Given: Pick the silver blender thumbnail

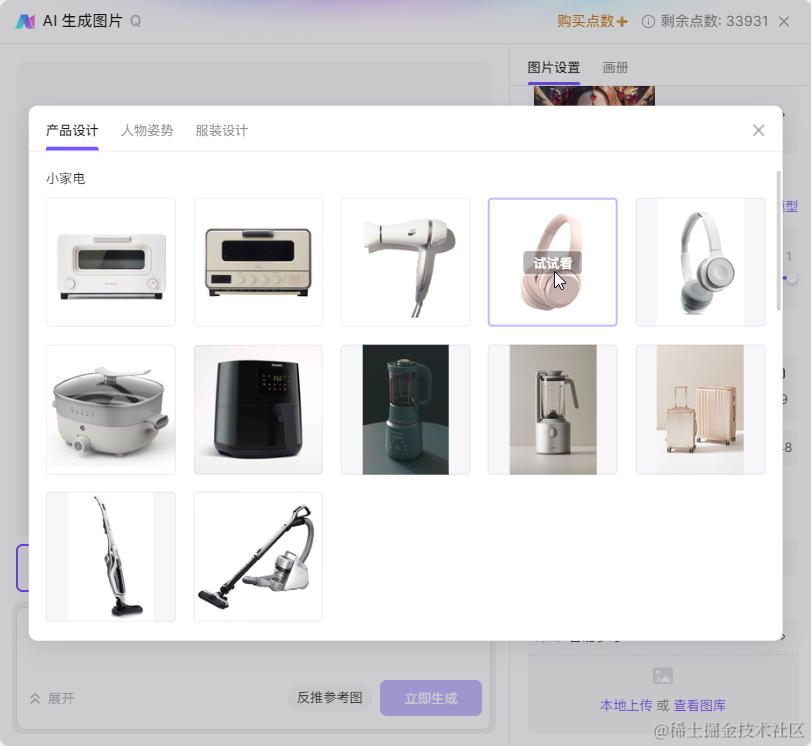Looking at the screenshot, I should pyautogui.click(x=552, y=410).
